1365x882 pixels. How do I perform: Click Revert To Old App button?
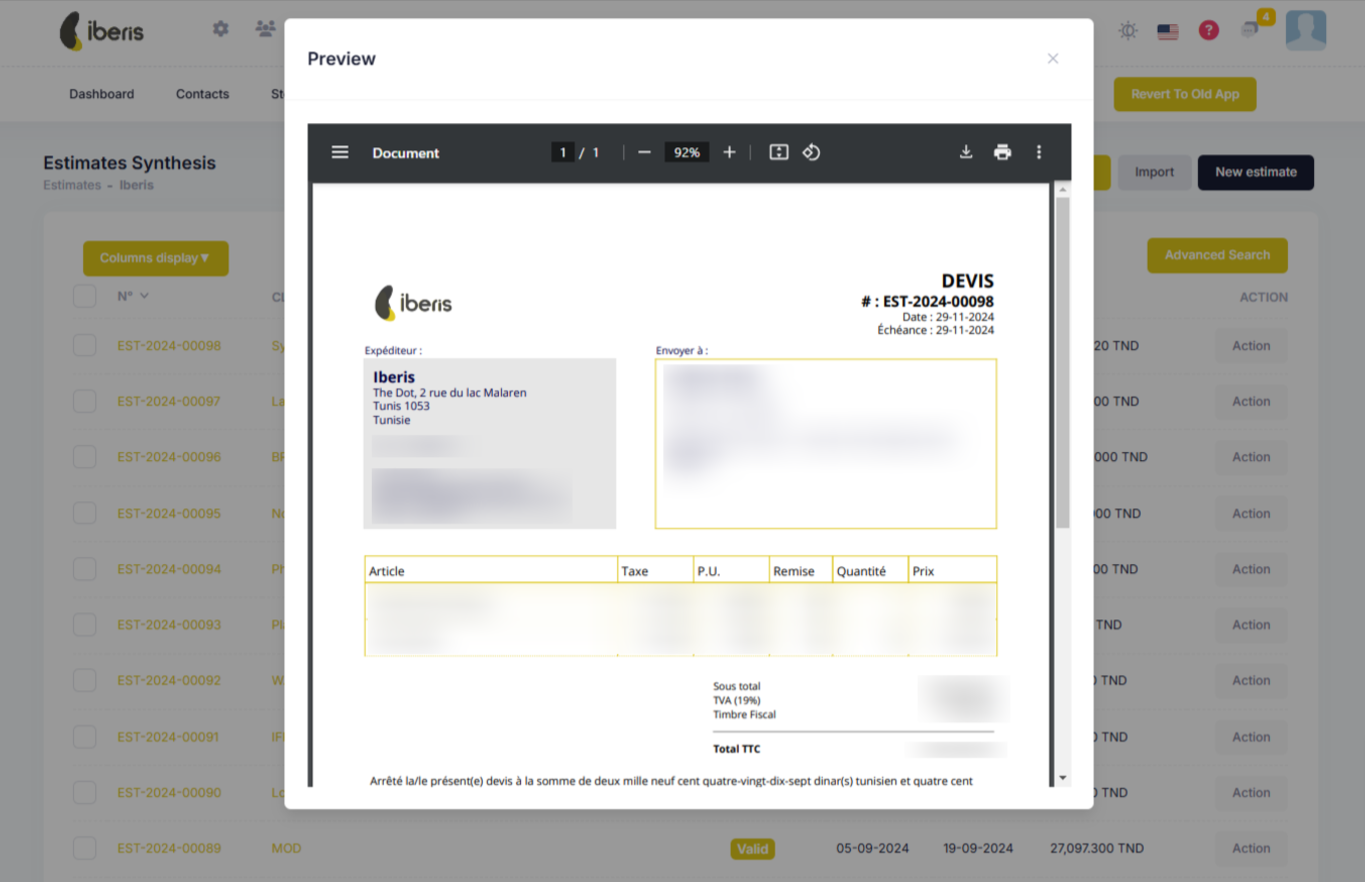1185,94
